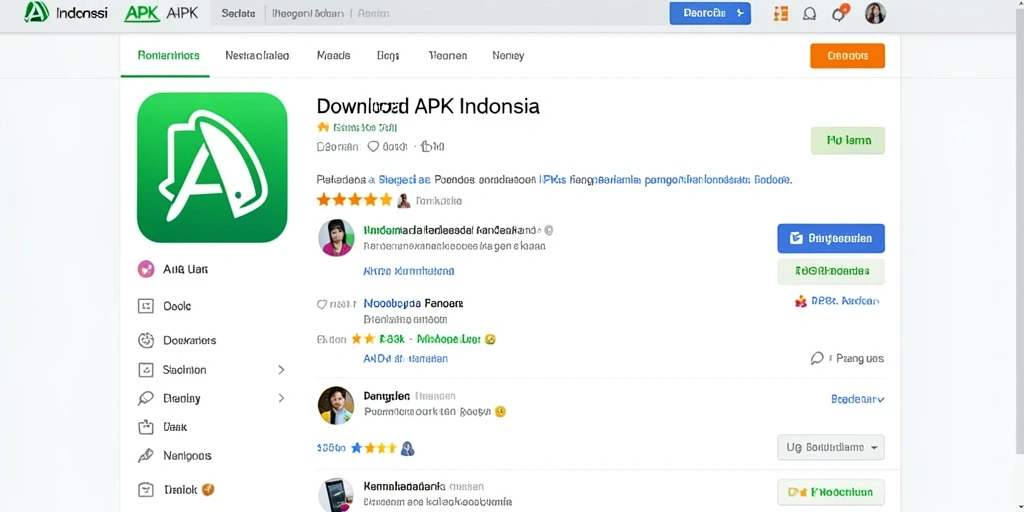Click the blue header button
This screenshot has height=512, width=1024.
pos(710,13)
